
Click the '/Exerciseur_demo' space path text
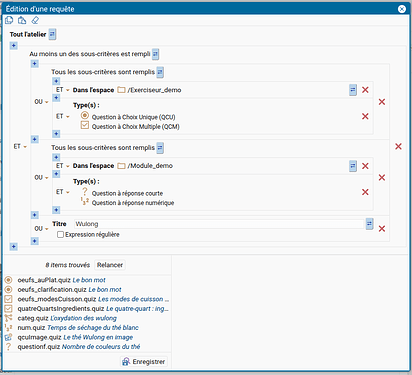[x=154, y=90]
